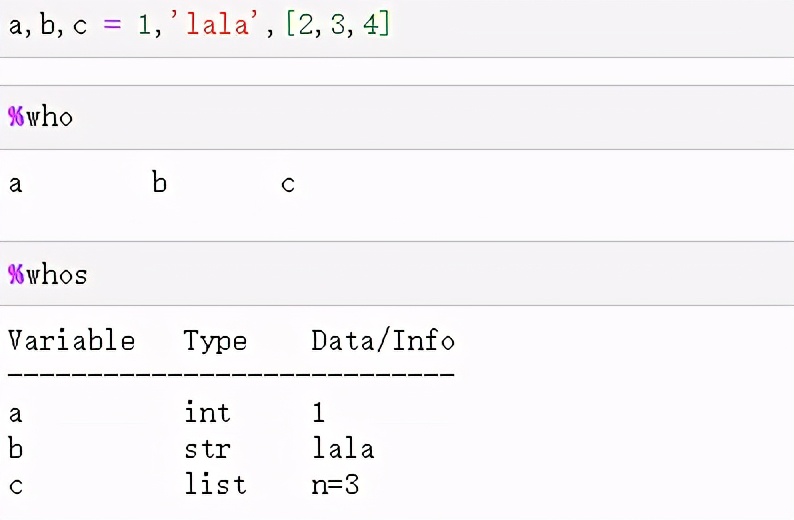Click the %whos magic command cell
Viewport: 794px width, 520px height.
(397, 274)
